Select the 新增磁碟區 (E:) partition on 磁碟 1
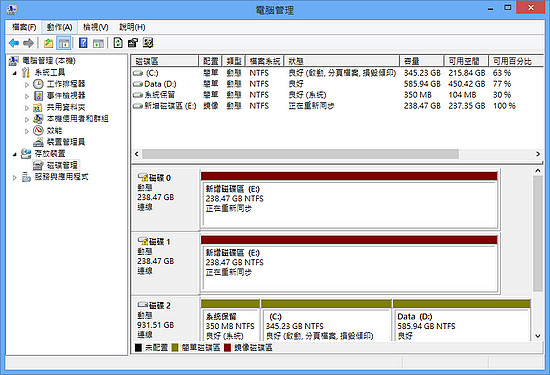 [349, 264]
